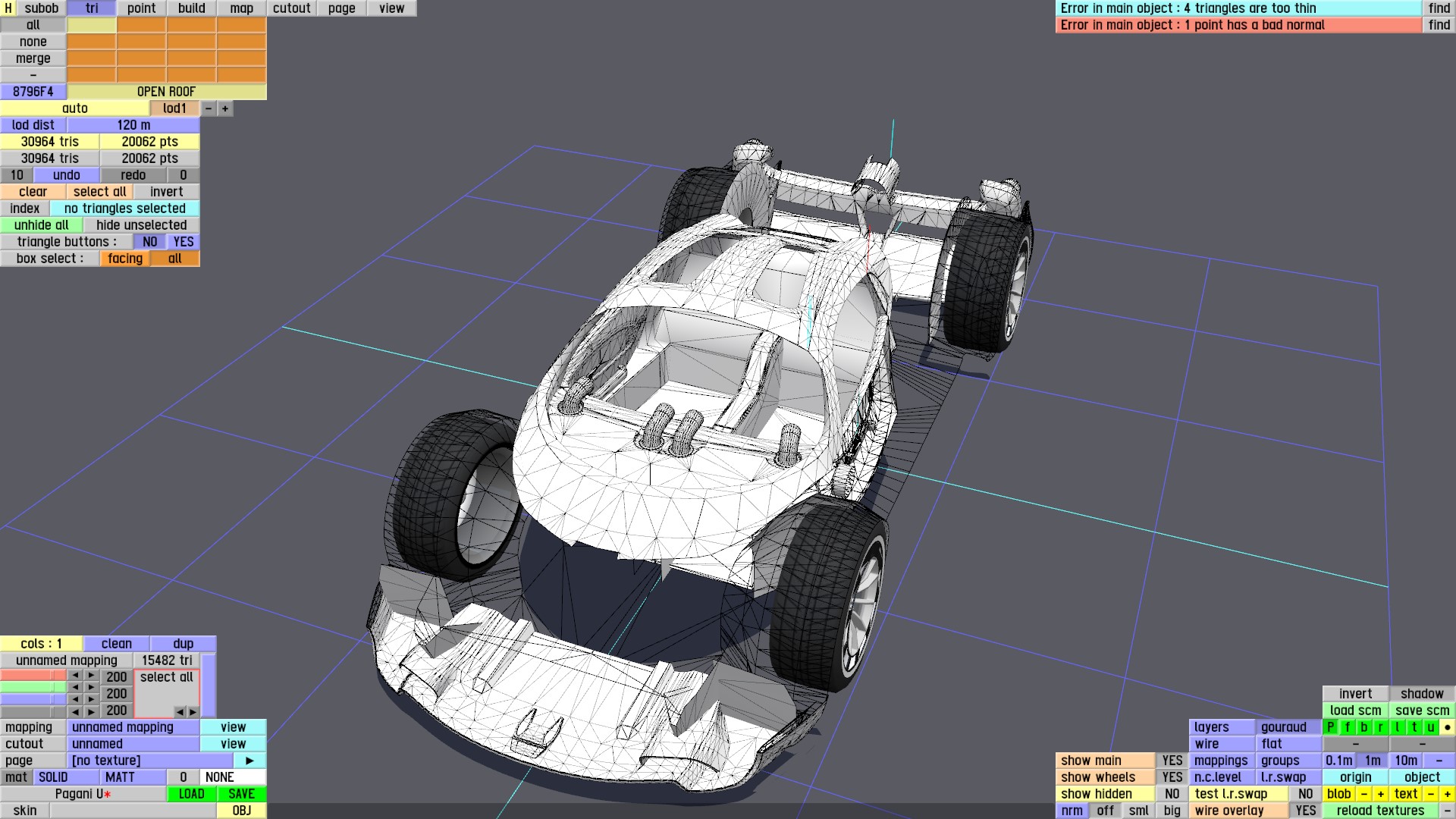Toggle show hidden NO setting
1456x819 pixels.
tap(1172, 794)
